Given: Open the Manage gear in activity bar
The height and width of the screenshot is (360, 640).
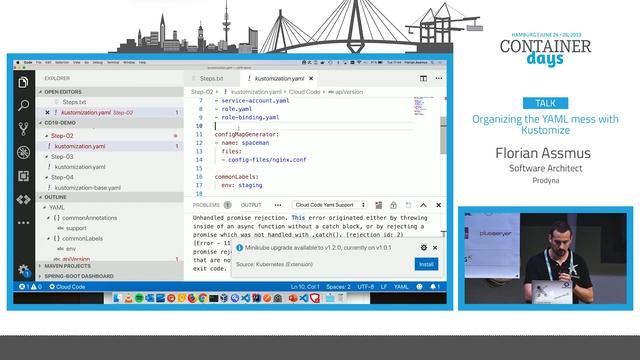Looking at the screenshot, I should tap(23, 270).
